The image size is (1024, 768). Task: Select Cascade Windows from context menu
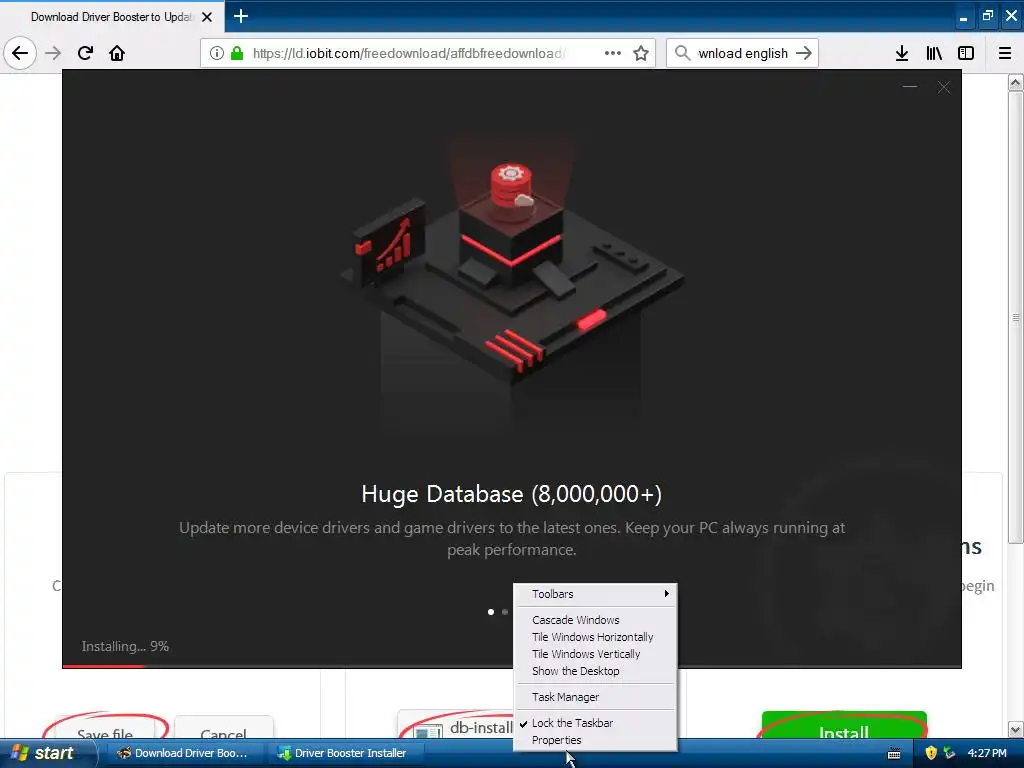pyautogui.click(x=575, y=620)
